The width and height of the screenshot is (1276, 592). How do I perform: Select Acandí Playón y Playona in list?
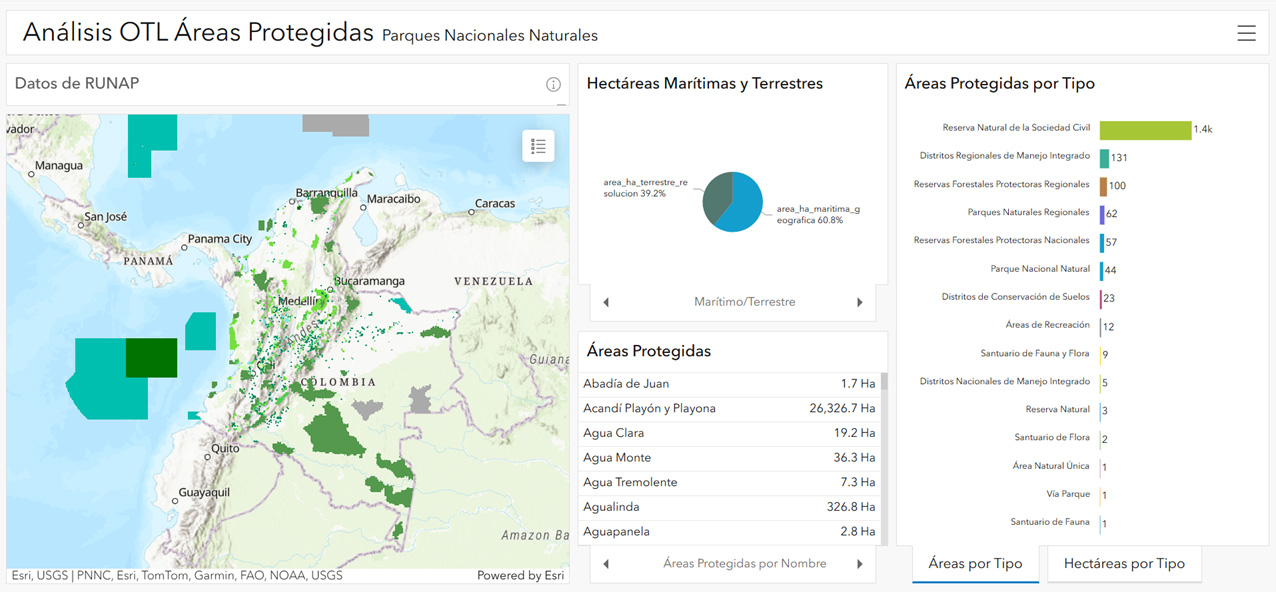pos(730,408)
